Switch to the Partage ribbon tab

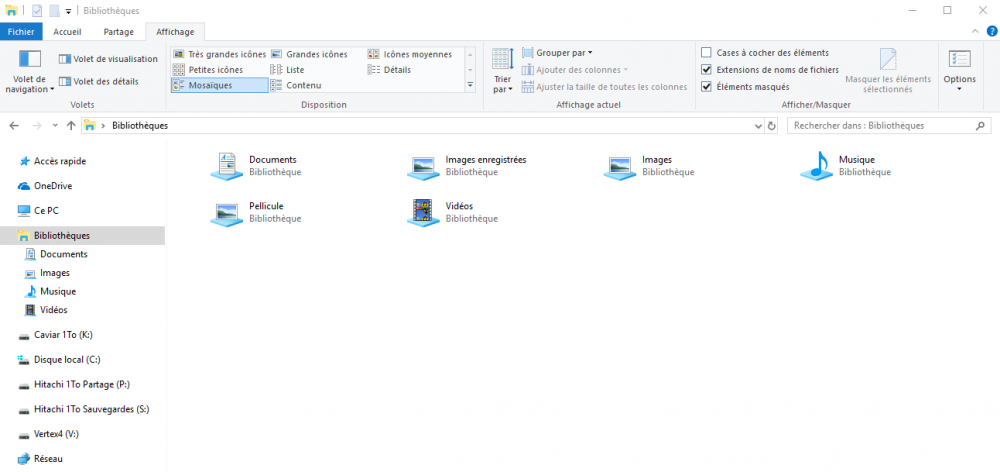(x=119, y=31)
